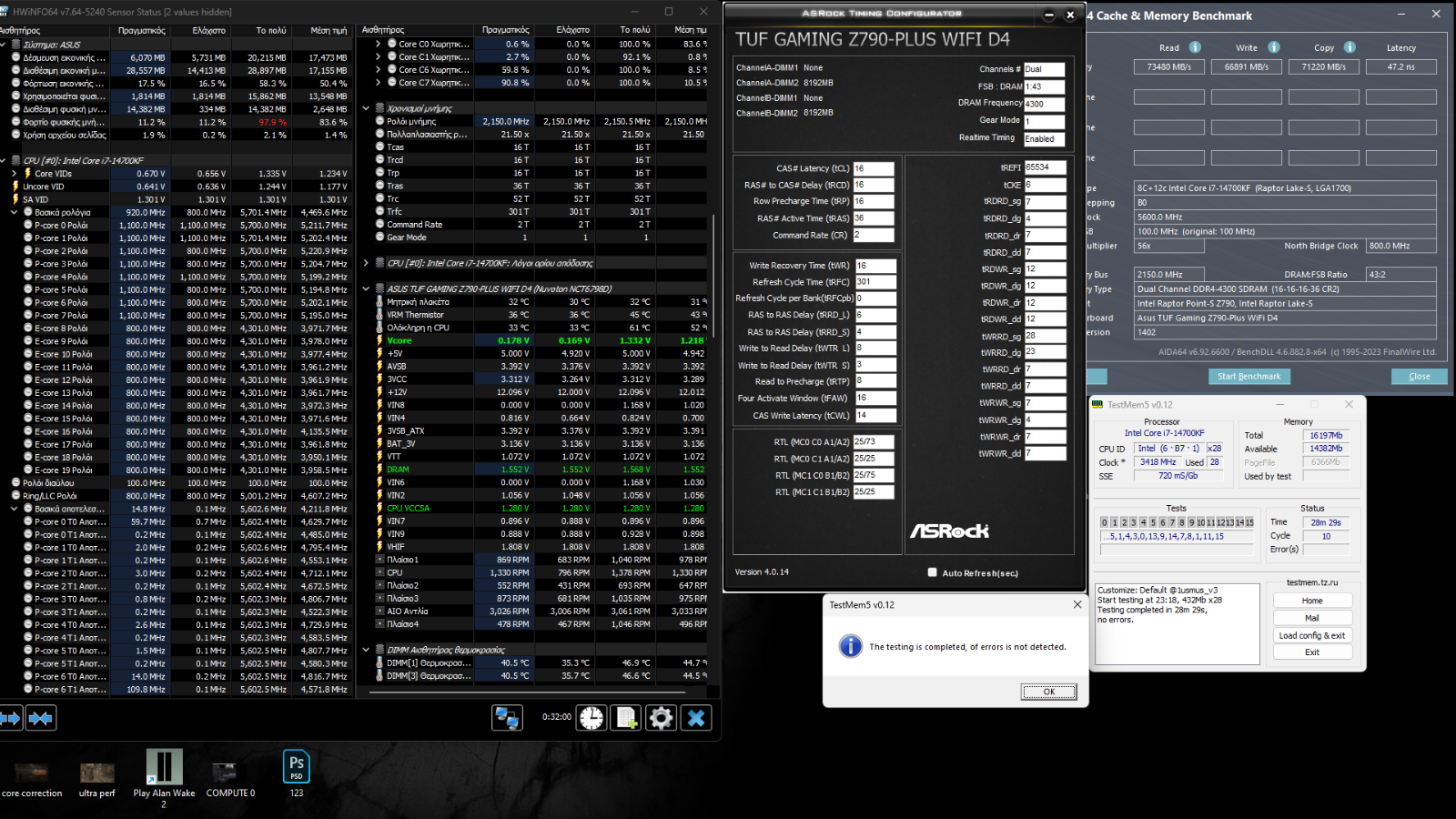Click Load config & exit button
The height and width of the screenshot is (819, 1456).
coord(1312,635)
